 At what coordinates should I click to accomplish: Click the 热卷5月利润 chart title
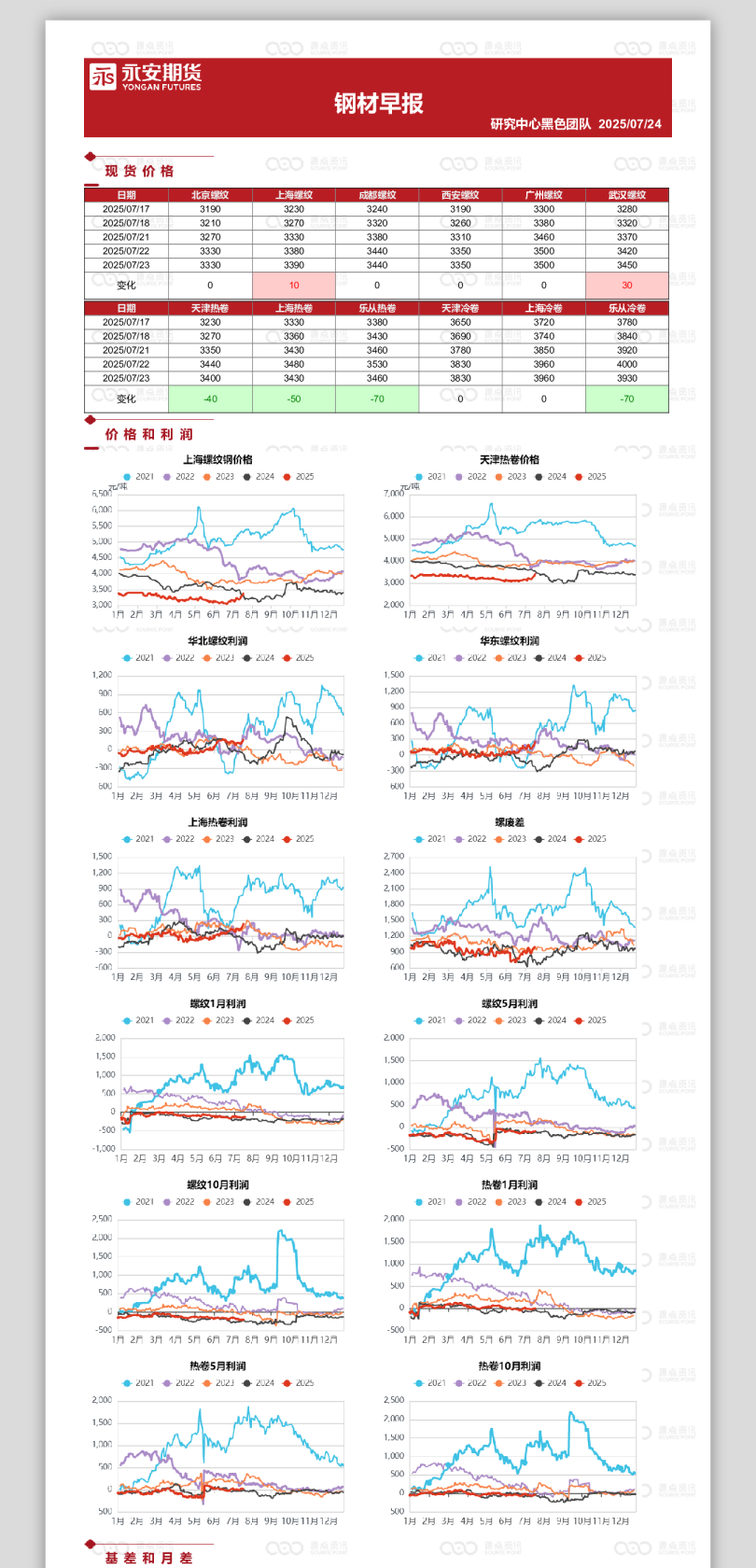[217, 1365]
